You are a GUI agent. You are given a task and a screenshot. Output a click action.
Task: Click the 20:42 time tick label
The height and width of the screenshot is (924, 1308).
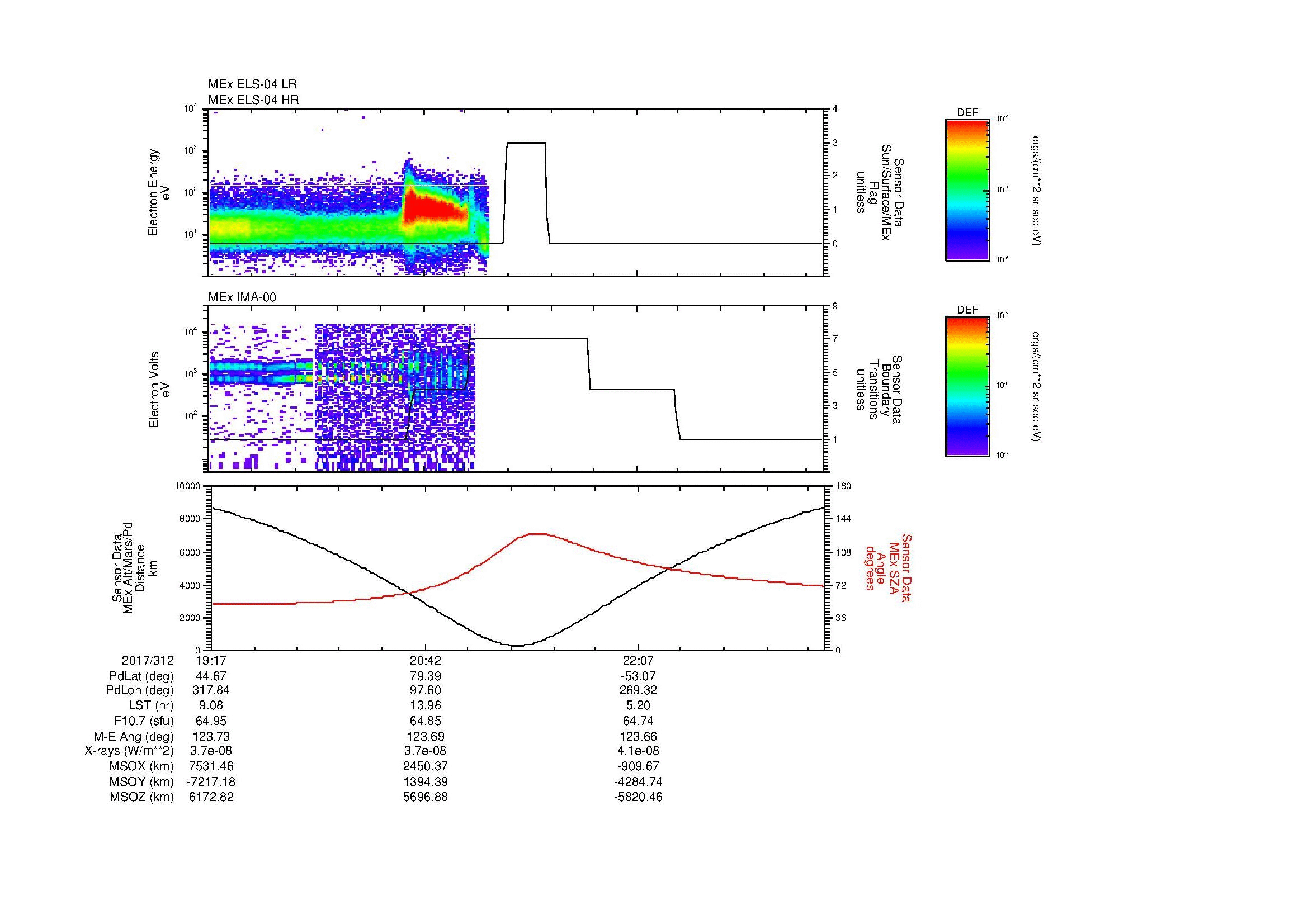pos(425,661)
